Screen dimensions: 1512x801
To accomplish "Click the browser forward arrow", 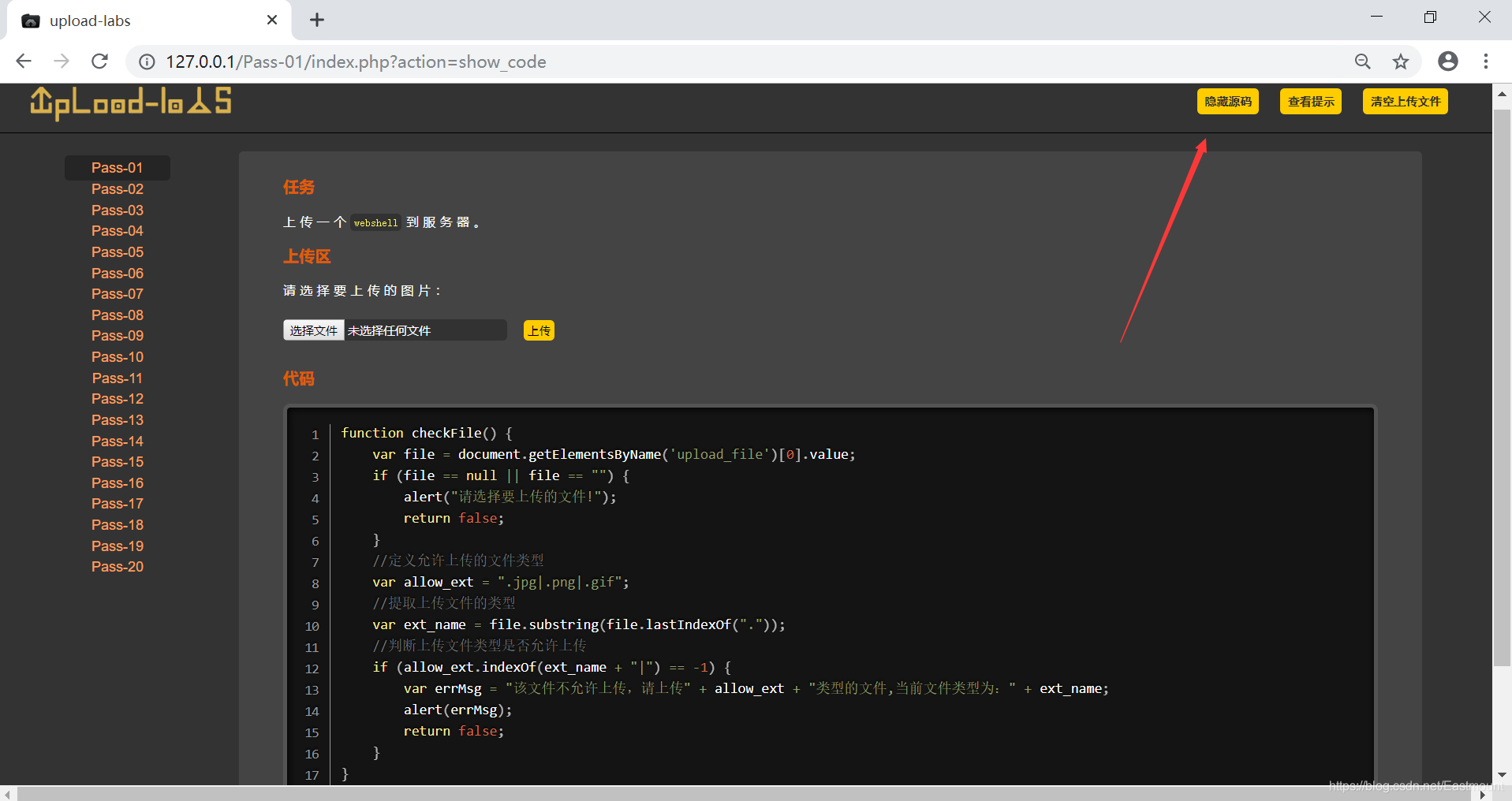I will coord(62,61).
